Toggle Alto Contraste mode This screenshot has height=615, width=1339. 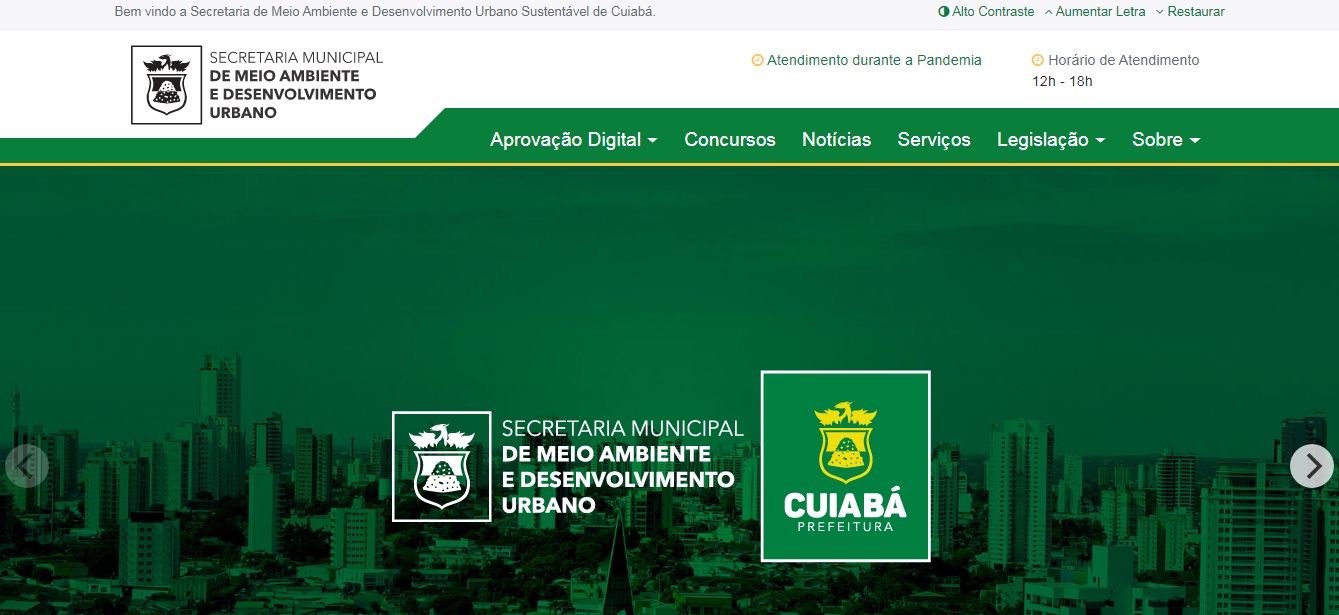tap(994, 11)
